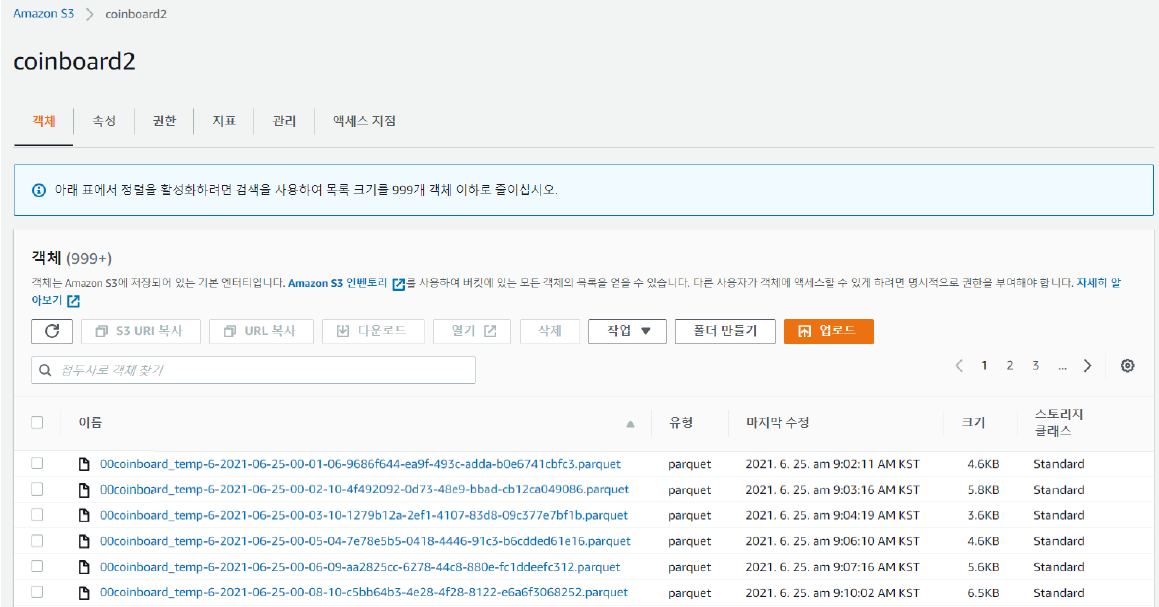Select checkbox for 00-01-06 parquet file
Image resolution: width=1159 pixels, height=607 pixels.
click(37, 464)
